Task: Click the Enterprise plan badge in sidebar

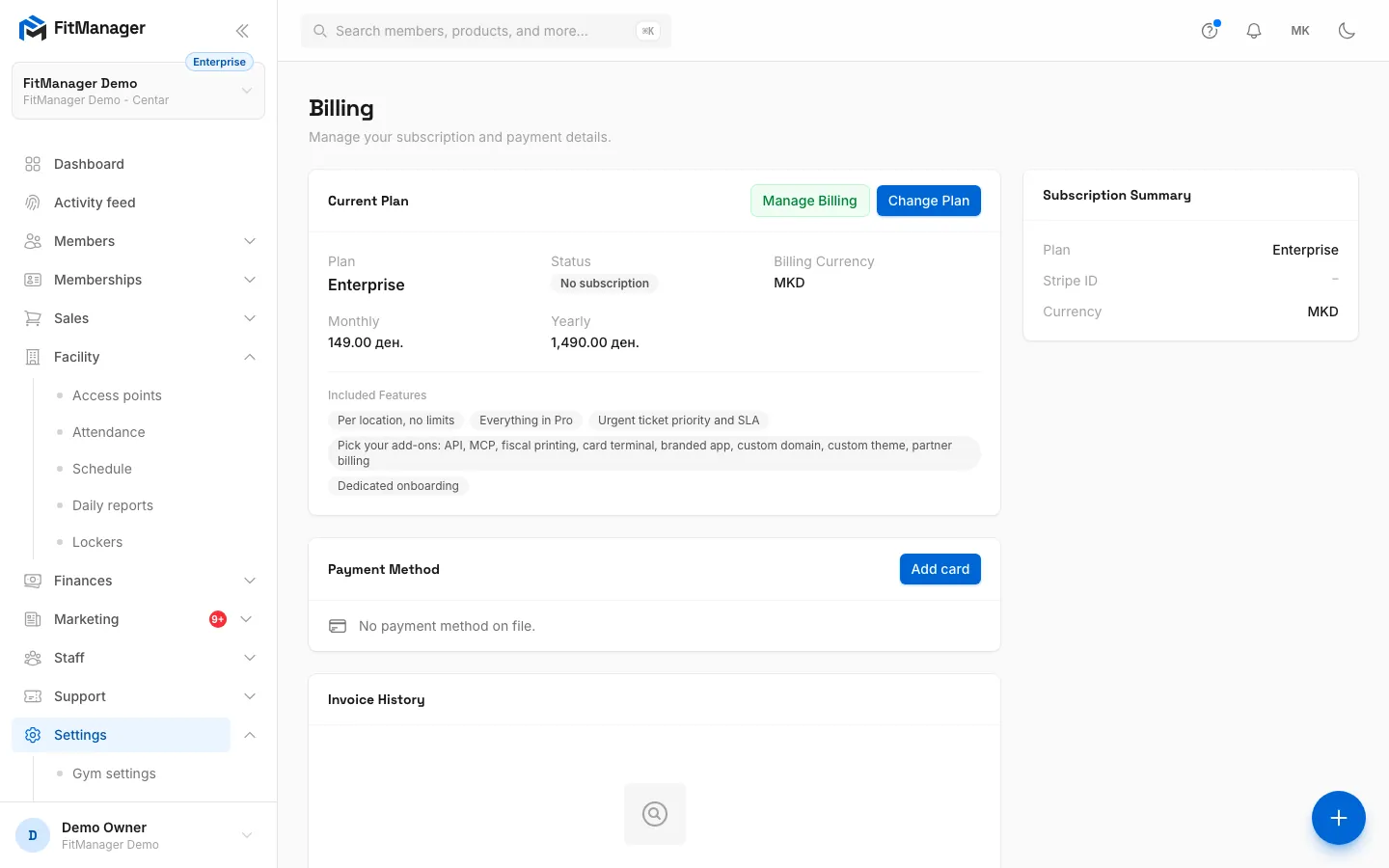Action: tap(219, 62)
